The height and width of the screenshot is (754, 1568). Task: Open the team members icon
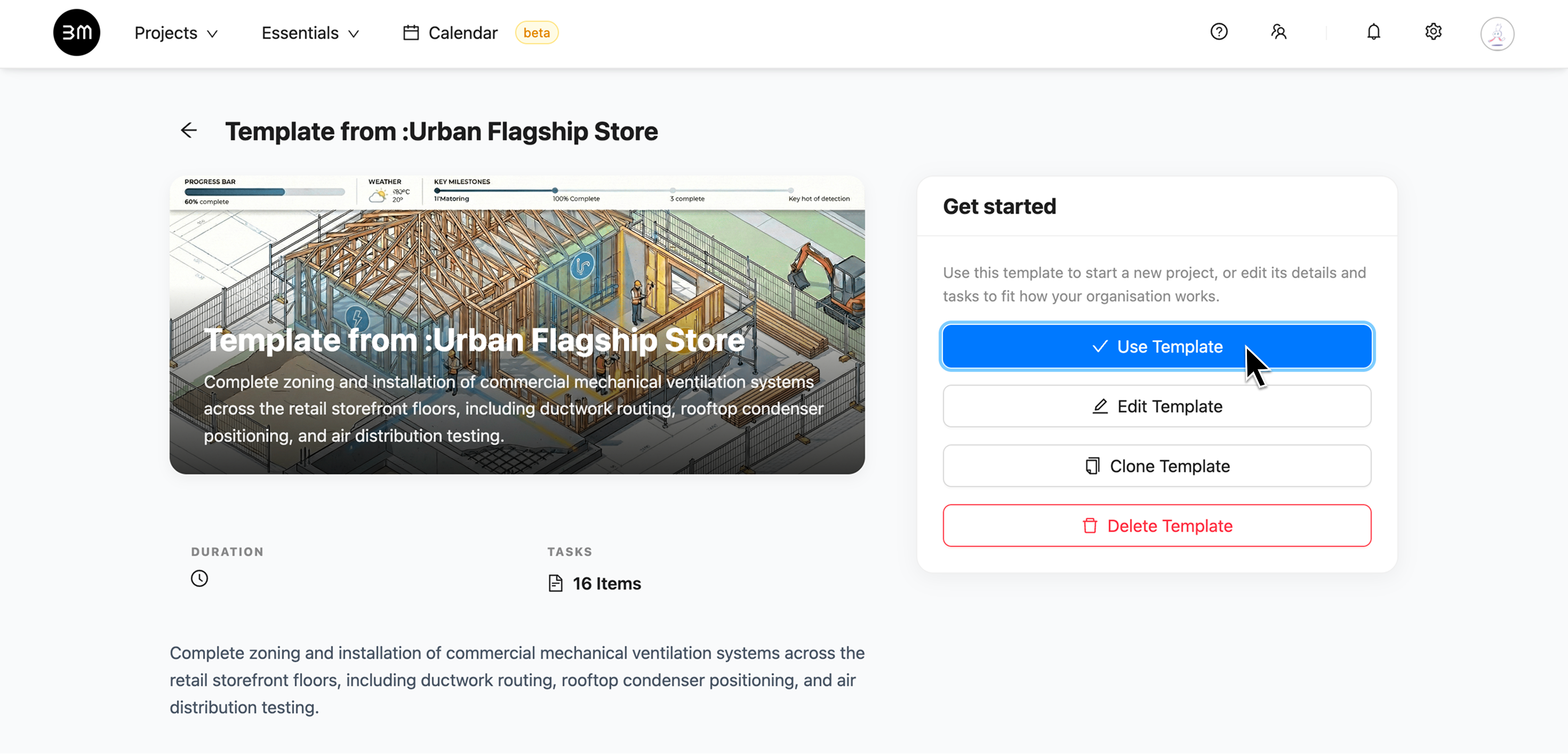click(1278, 31)
